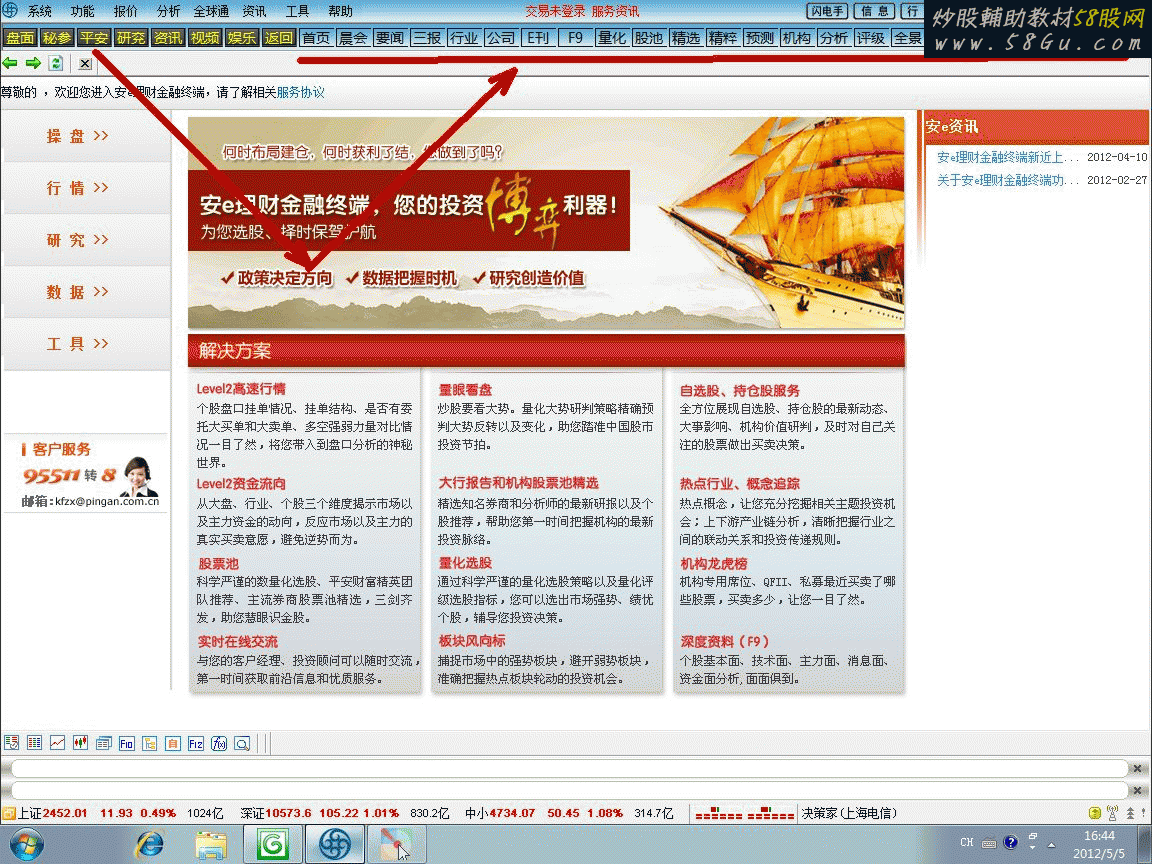Click the 深度资料（F9）heading
The height and width of the screenshot is (864, 1152).
724,641
